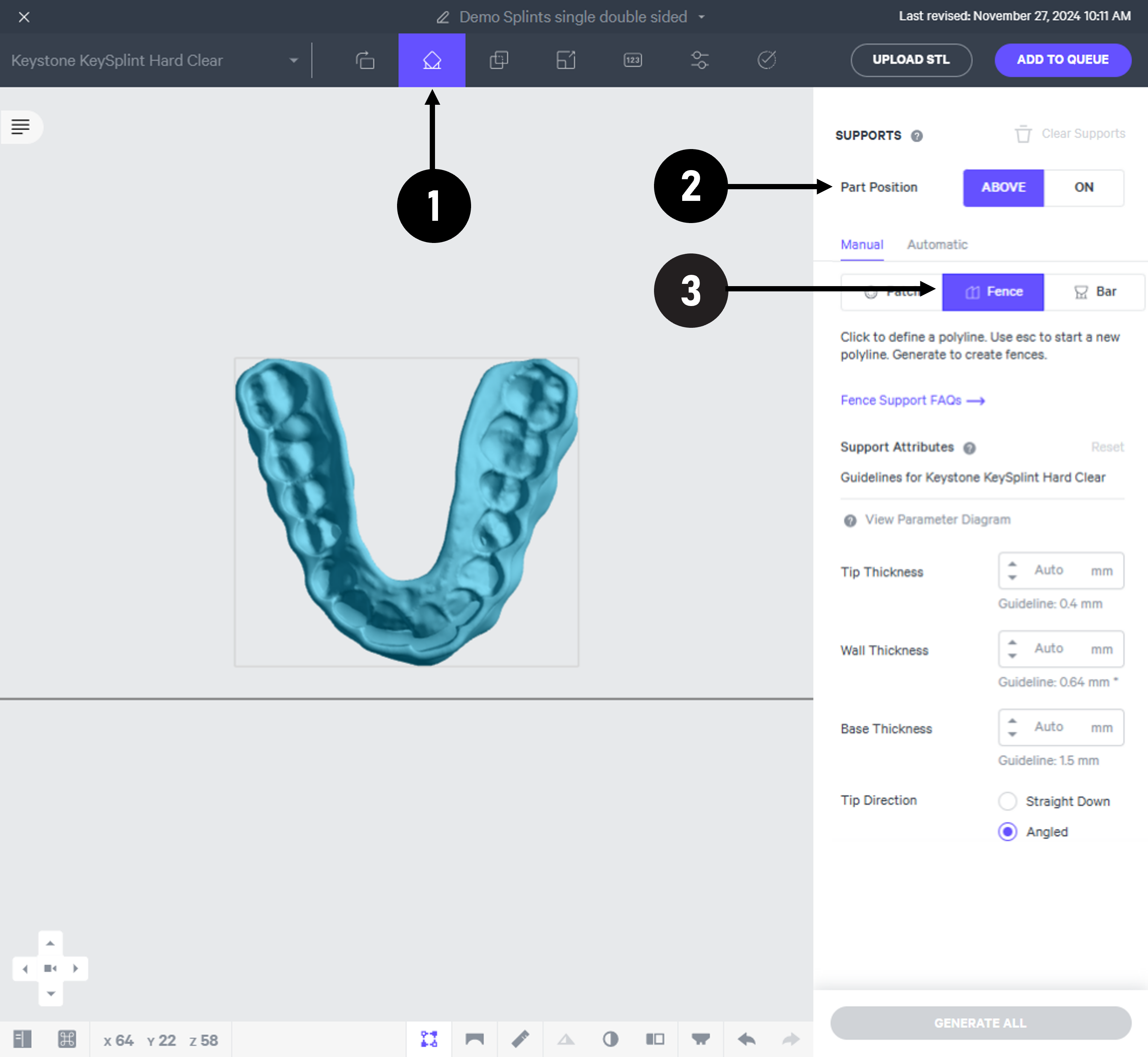Close the print setup with the X icon

24,17
